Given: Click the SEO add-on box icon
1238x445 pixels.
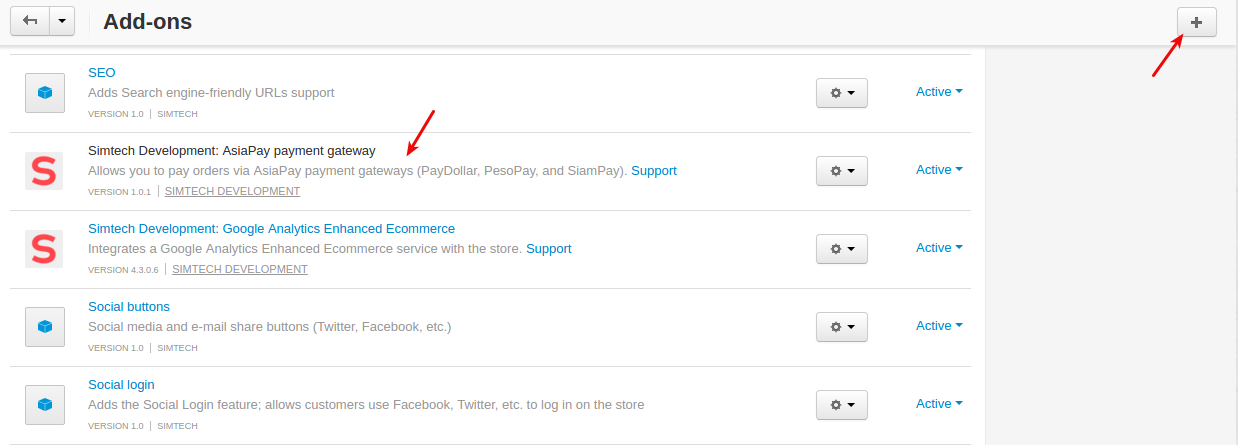Looking at the screenshot, I should (x=44, y=92).
